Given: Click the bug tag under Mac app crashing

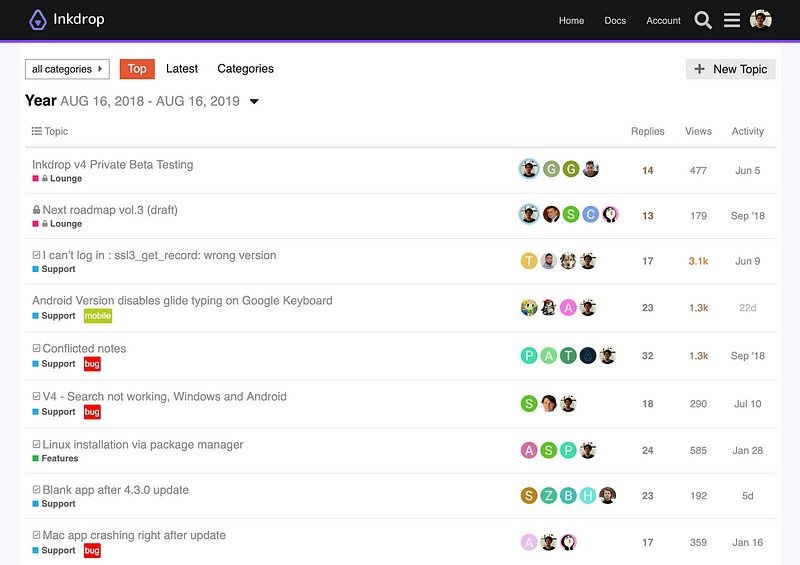Looking at the screenshot, I should (92, 550).
